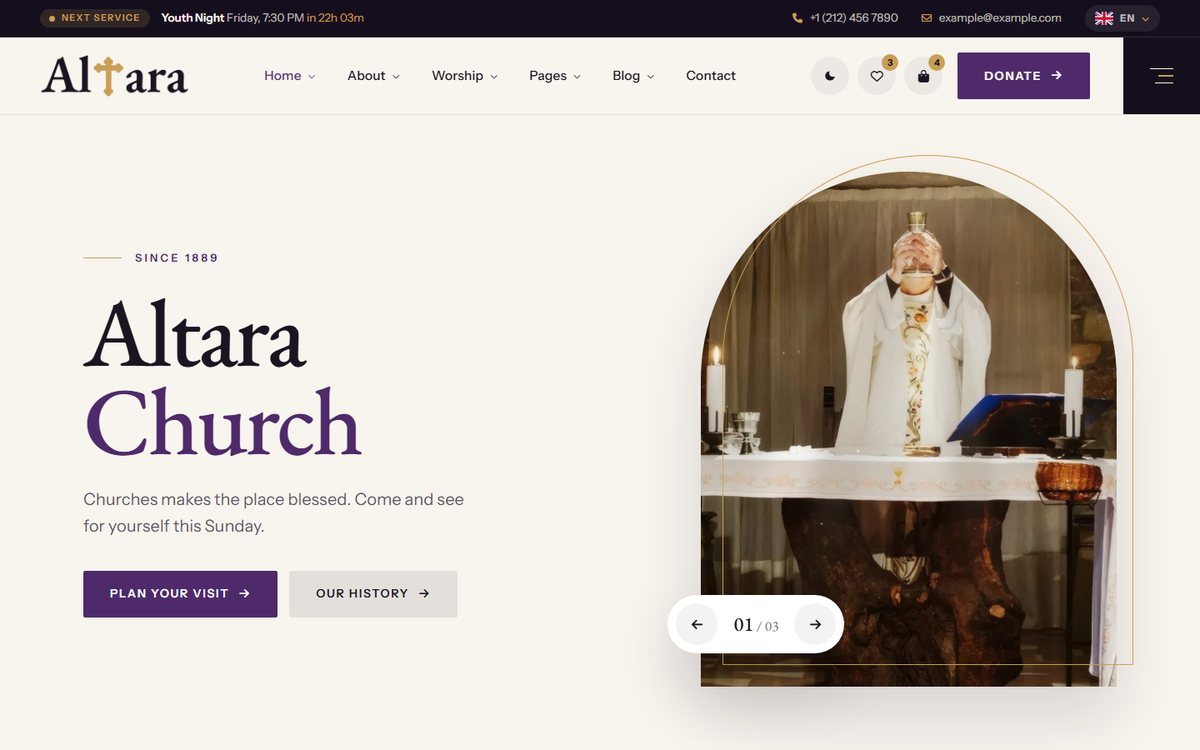Click the Next Service badge
Screen dimensions: 1200x750
point(95,18)
